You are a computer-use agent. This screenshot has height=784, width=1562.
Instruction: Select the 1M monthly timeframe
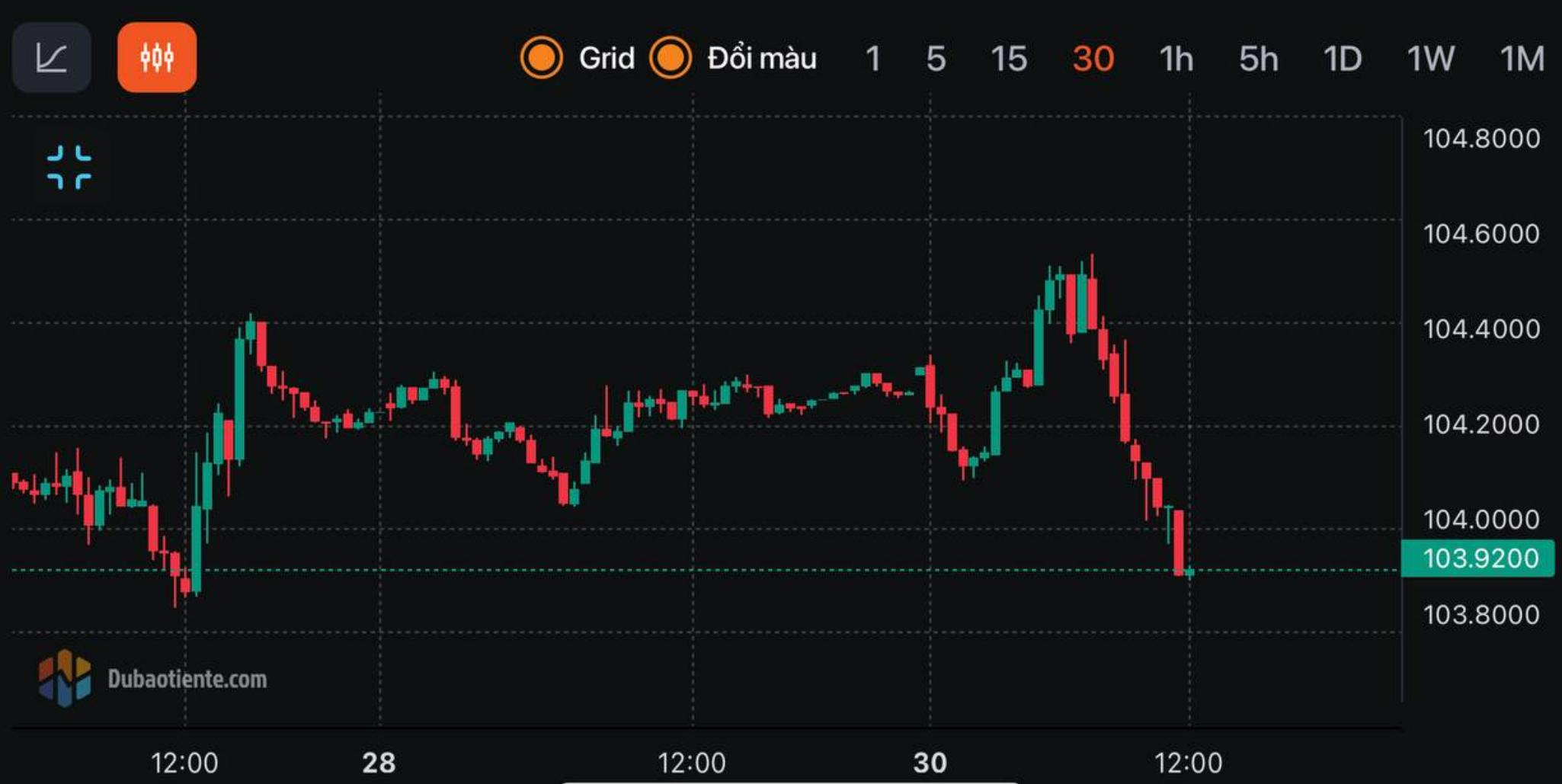1522,59
